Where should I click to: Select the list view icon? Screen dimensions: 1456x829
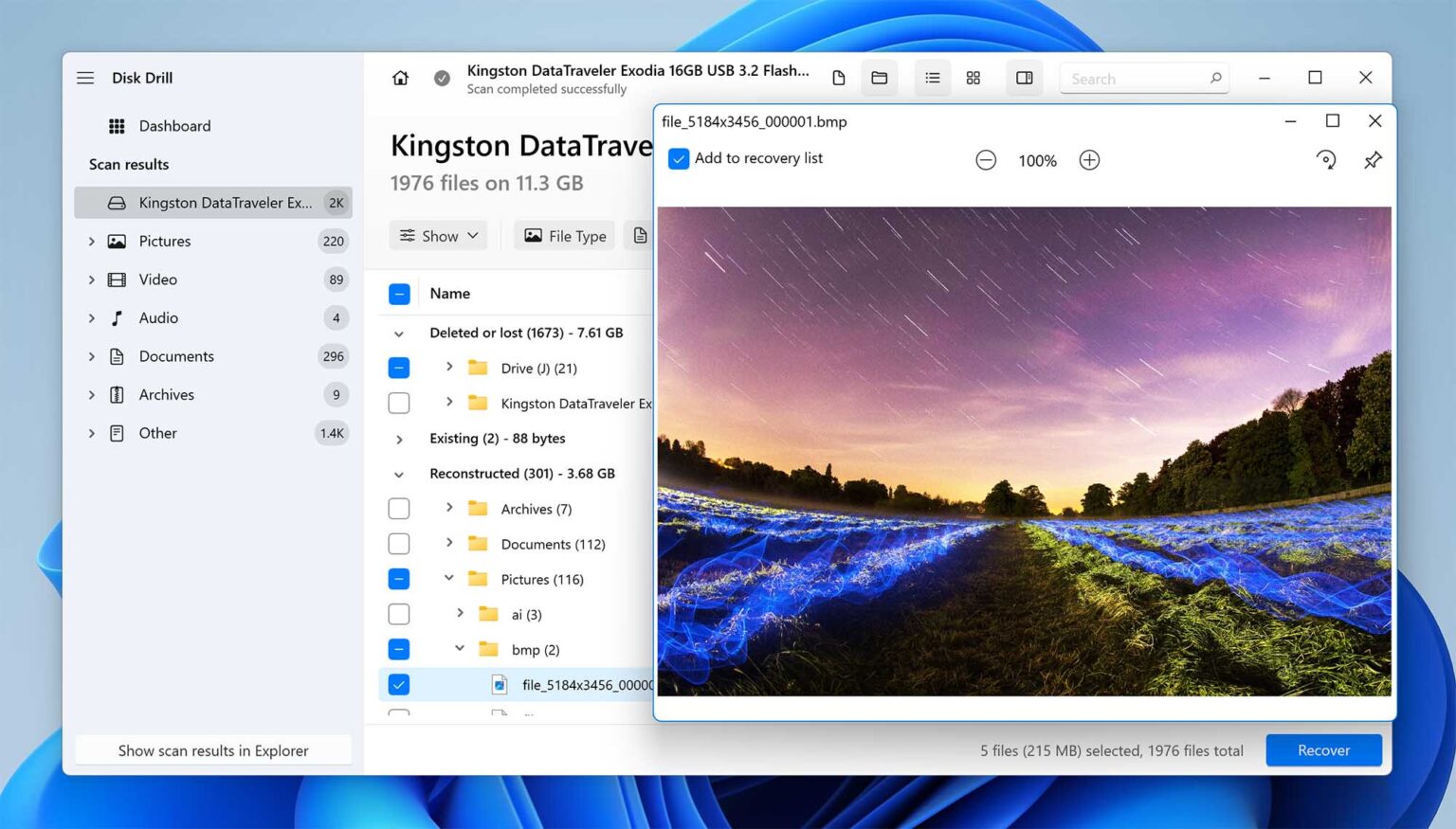click(932, 78)
